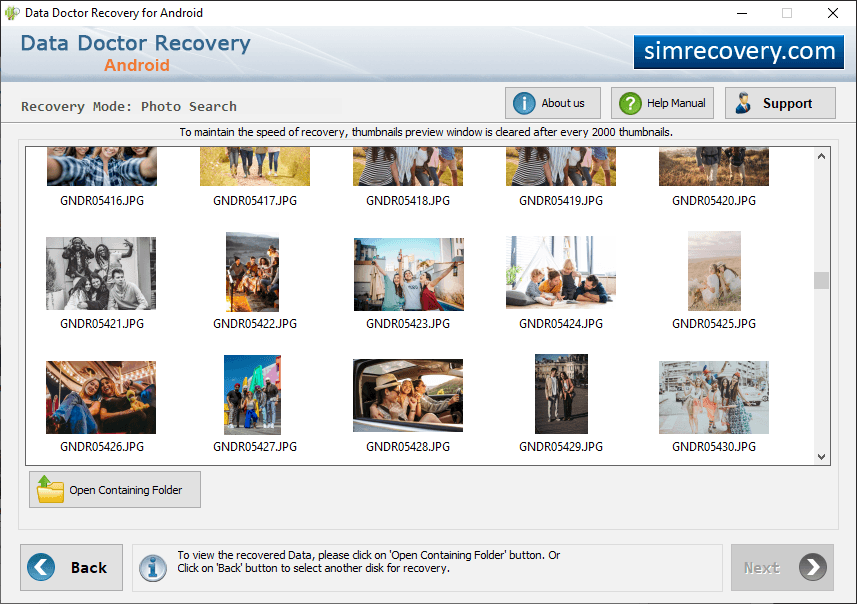
Task: Select carnival thumbnail GNDR05426.JPG
Action: point(101,397)
